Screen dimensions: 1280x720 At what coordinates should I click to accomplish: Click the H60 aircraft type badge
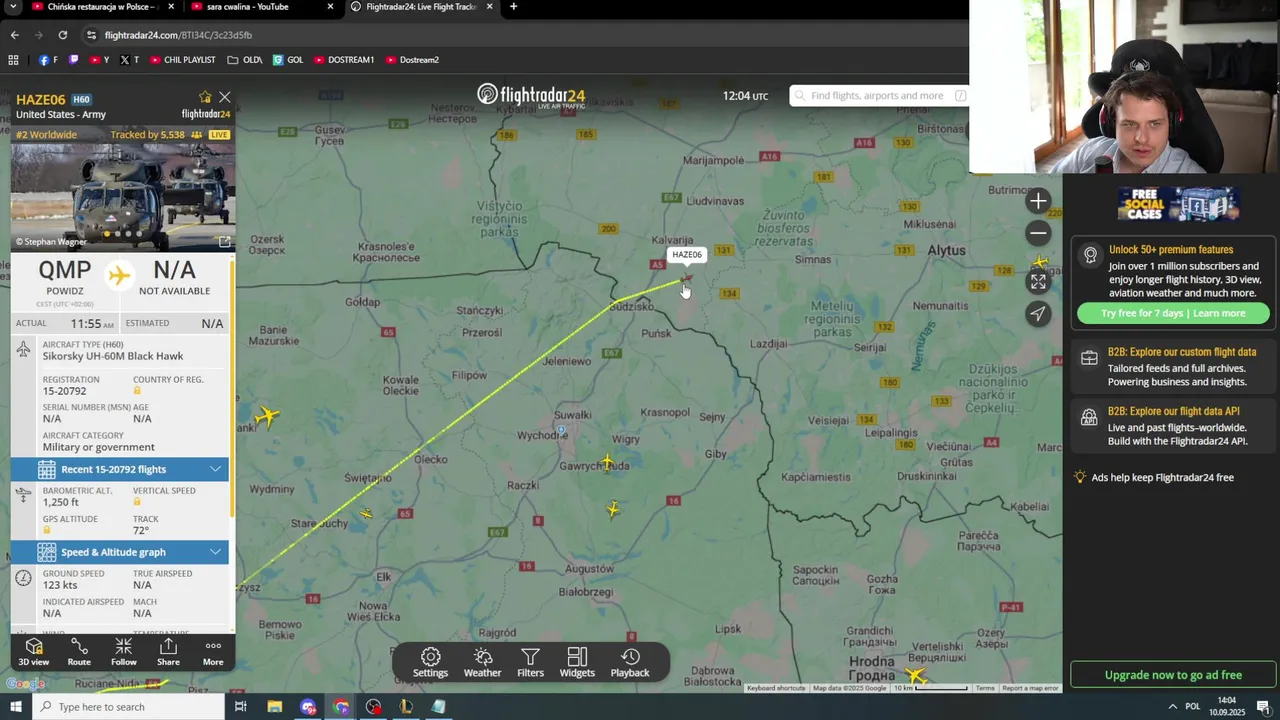click(x=81, y=100)
